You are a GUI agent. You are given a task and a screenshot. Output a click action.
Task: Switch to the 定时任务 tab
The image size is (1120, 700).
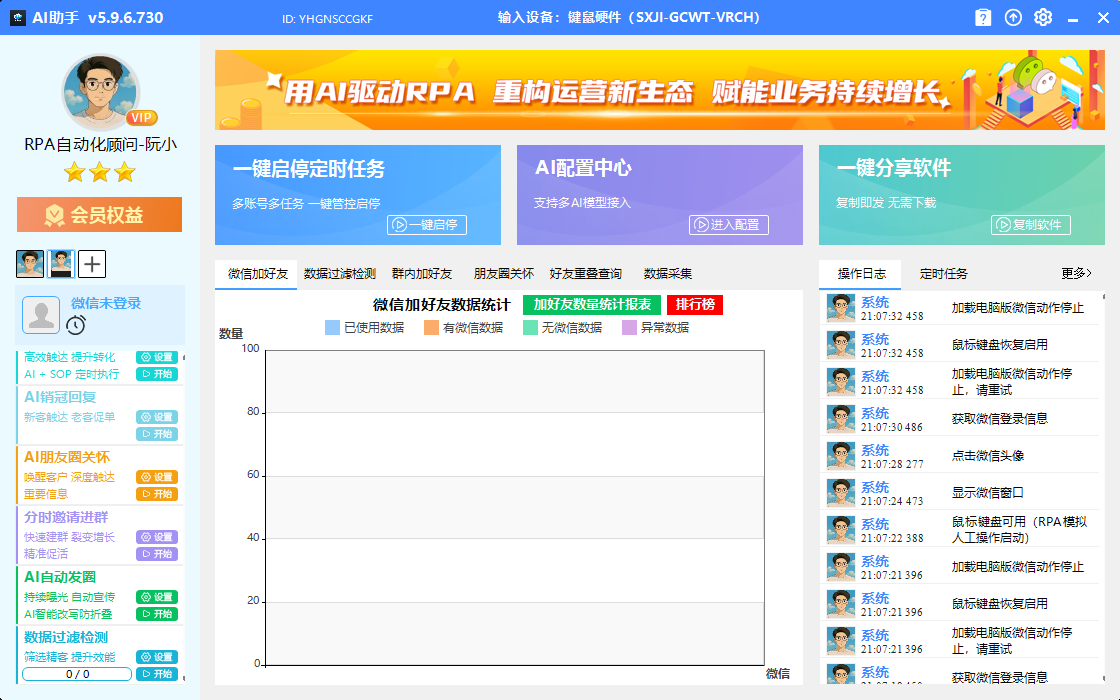point(944,274)
